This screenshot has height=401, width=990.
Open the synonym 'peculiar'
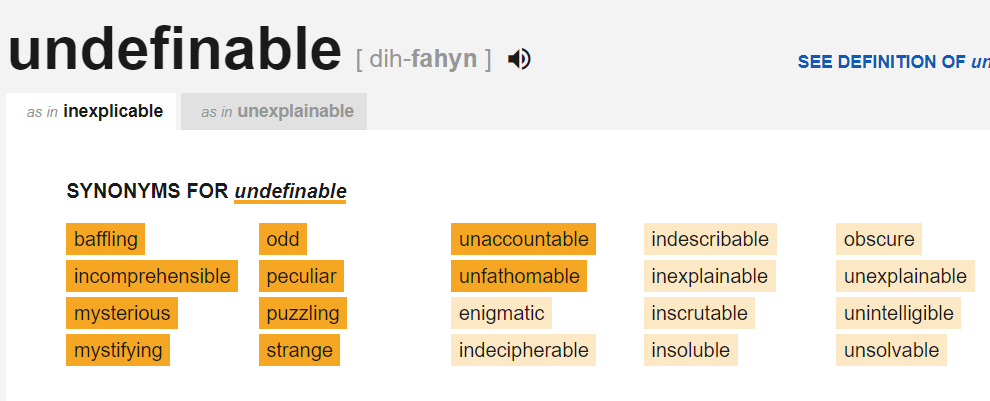301,276
